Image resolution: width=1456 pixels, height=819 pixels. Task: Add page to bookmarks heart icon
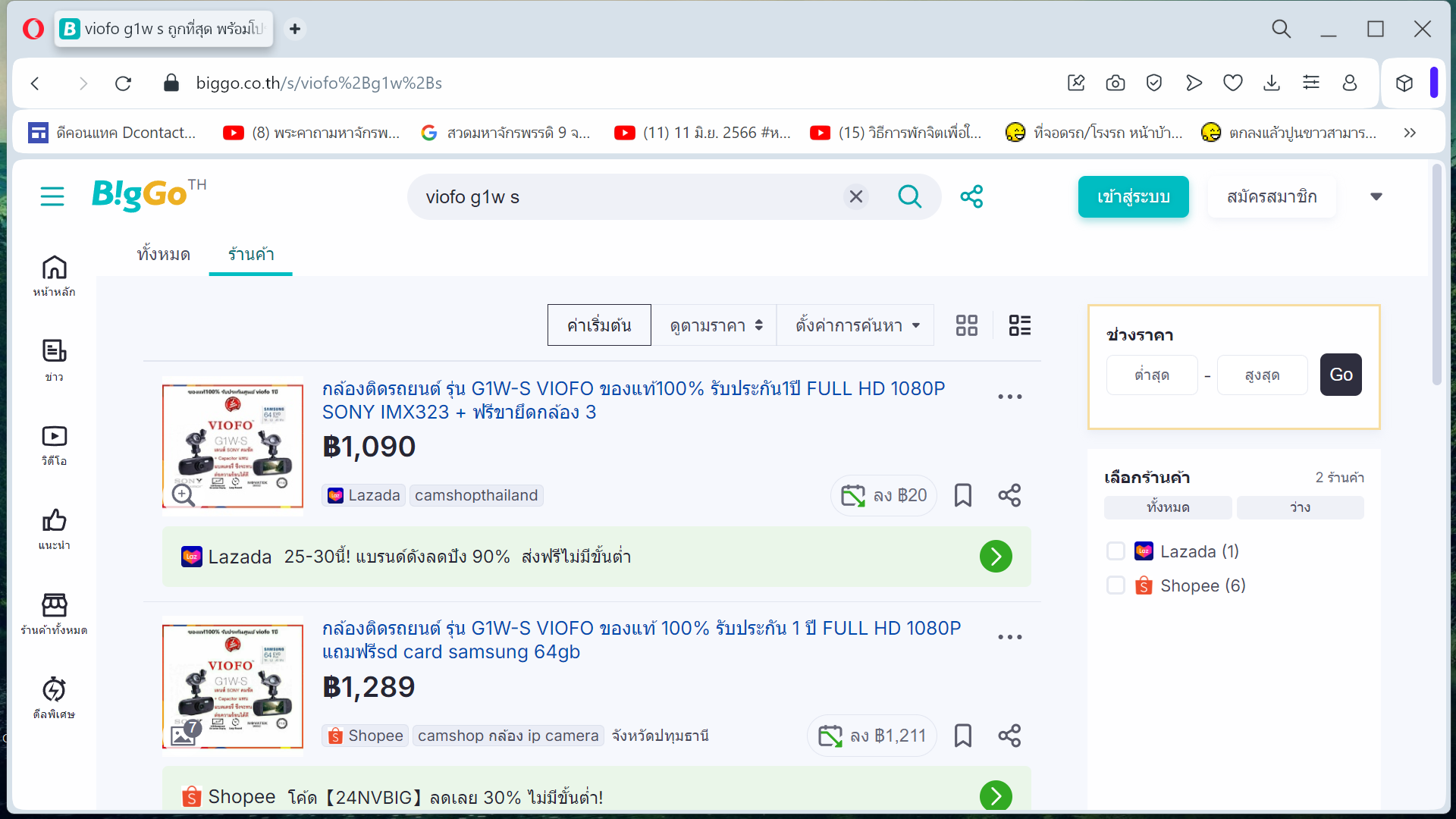(x=1232, y=83)
